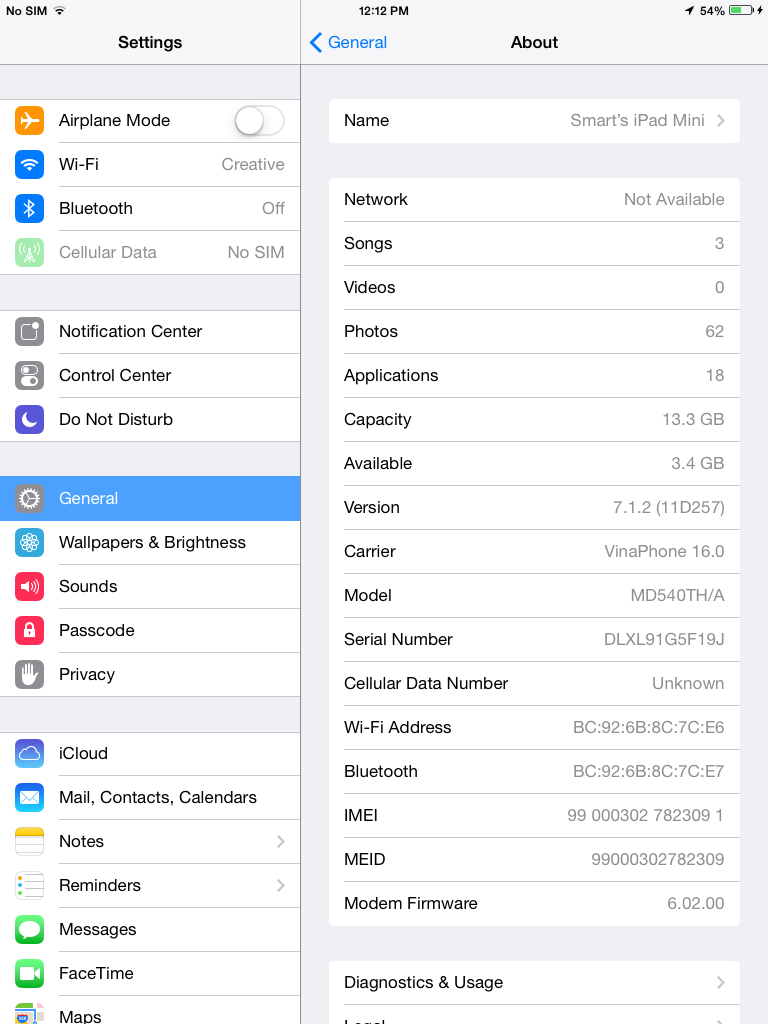Open the Control Center icon
The height and width of the screenshot is (1024, 768).
coord(29,376)
